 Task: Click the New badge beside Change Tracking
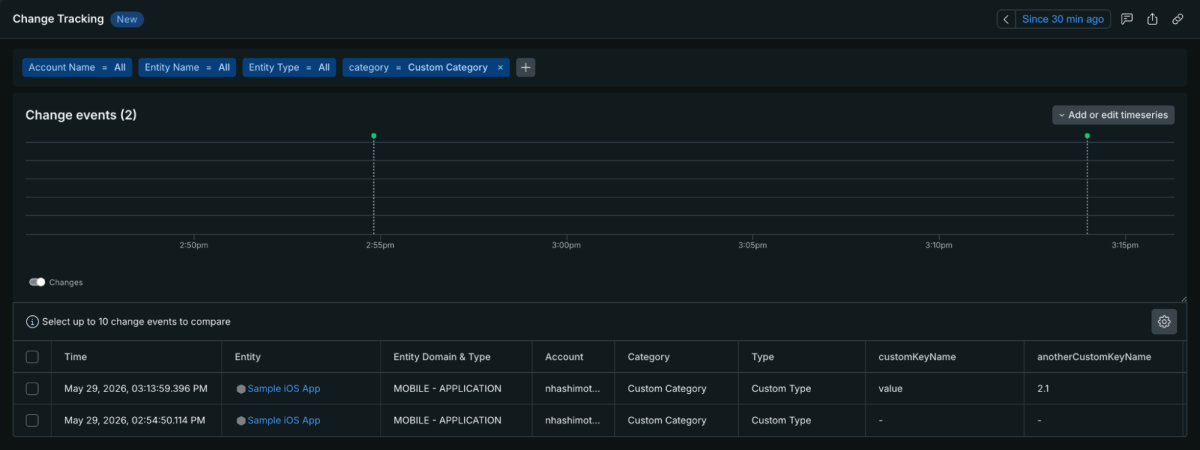(126, 19)
